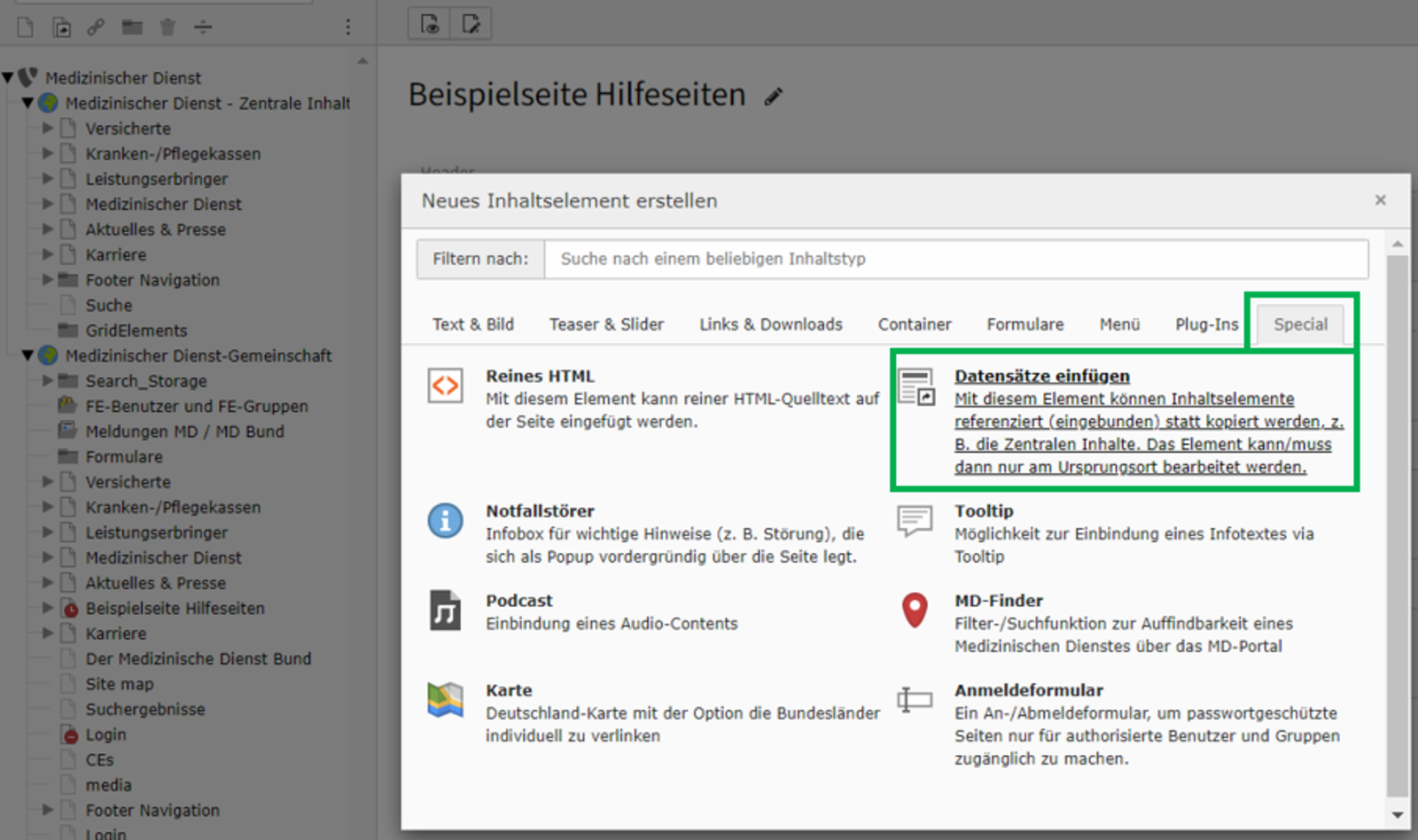Click the globe icon of Medizinischer Dienst-Gemeinschaft

[48, 355]
